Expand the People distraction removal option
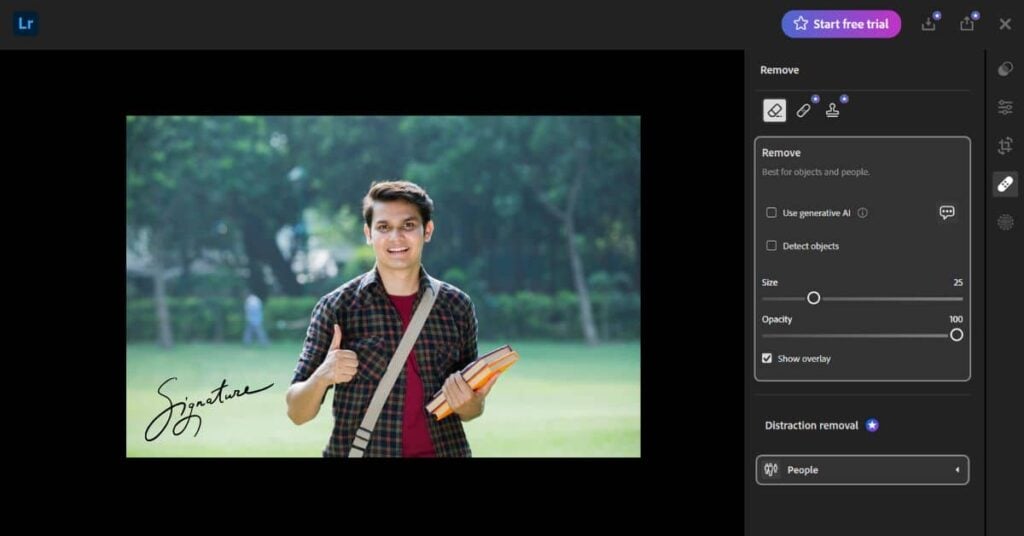Screen dimensions: 1024x536 862,470
